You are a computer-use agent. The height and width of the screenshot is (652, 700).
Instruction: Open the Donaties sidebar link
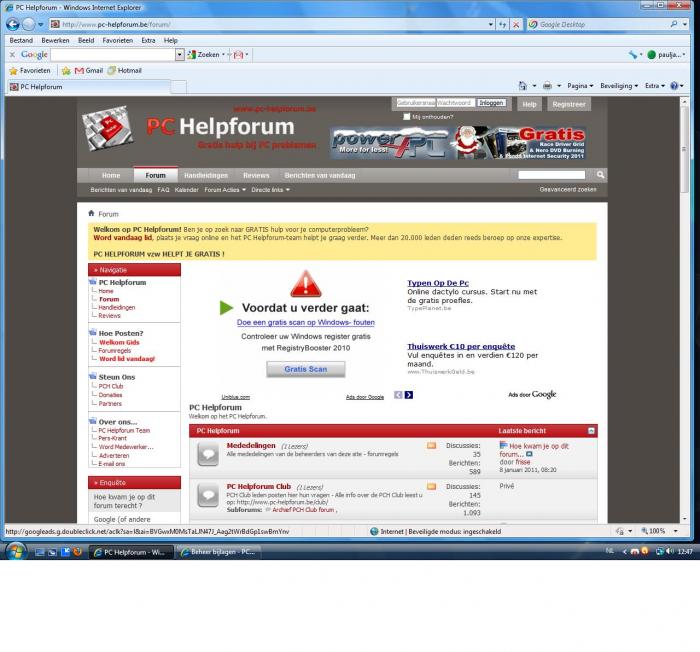(x=110, y=395)
